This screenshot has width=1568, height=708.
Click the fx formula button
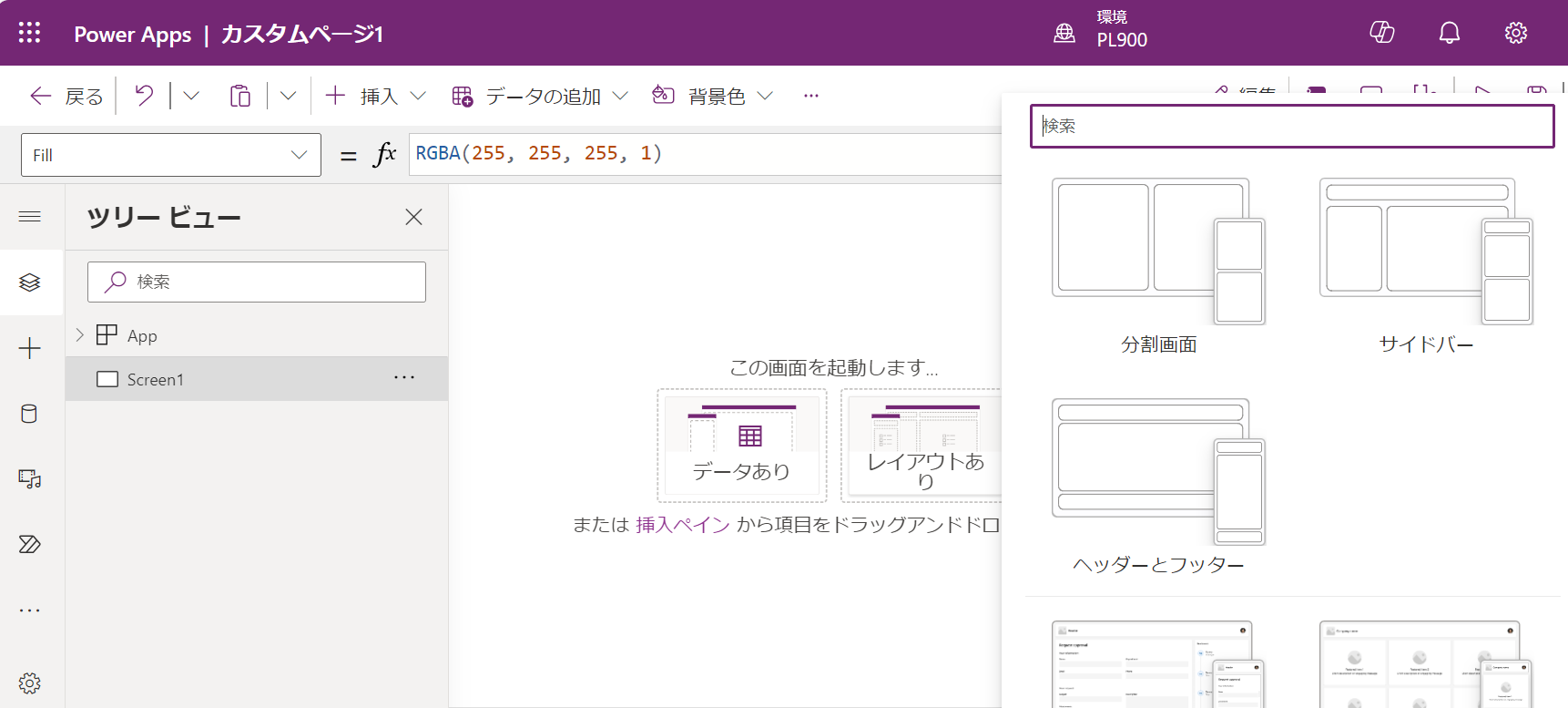coord(385,154)
